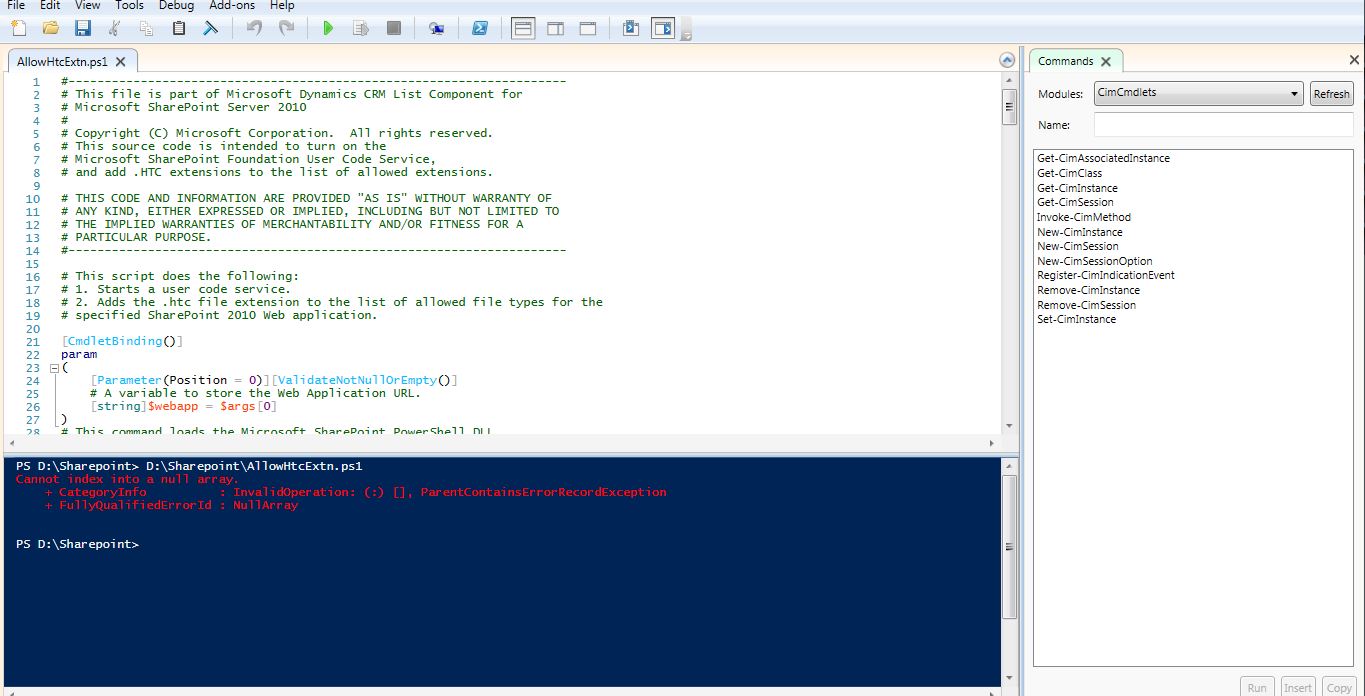Select Get-CimInstance in command list
This screenshot has width=1365, height=696.
[x=1077, y=188]
